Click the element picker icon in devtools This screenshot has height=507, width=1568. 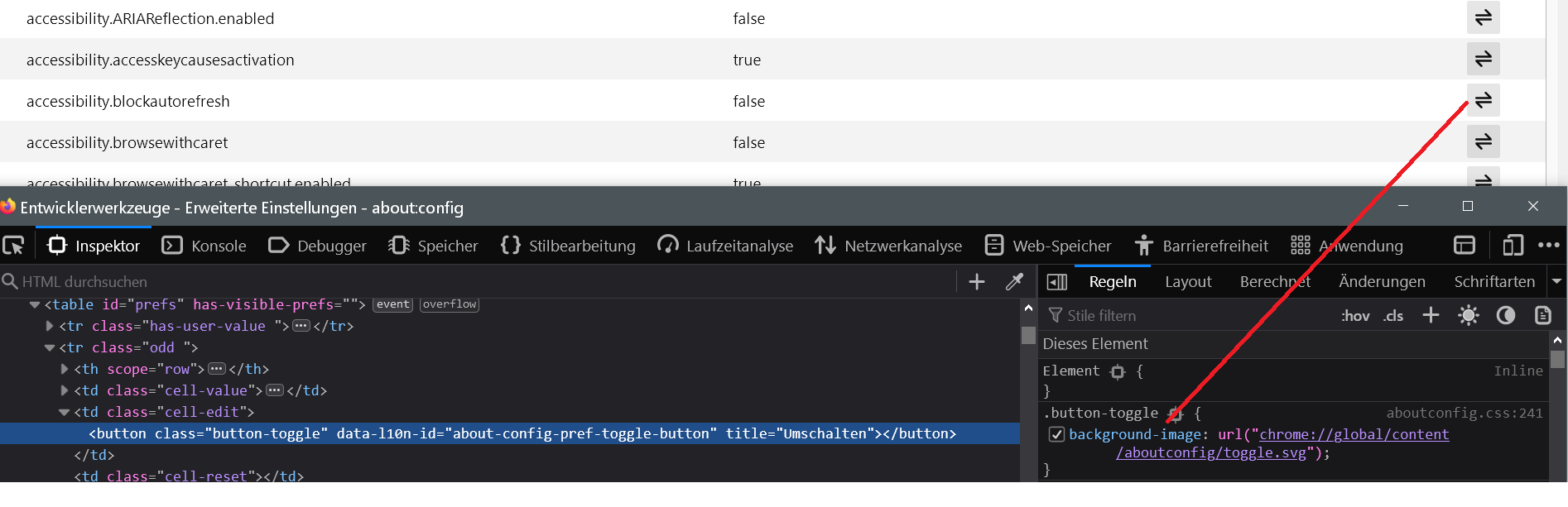(13, 246)
